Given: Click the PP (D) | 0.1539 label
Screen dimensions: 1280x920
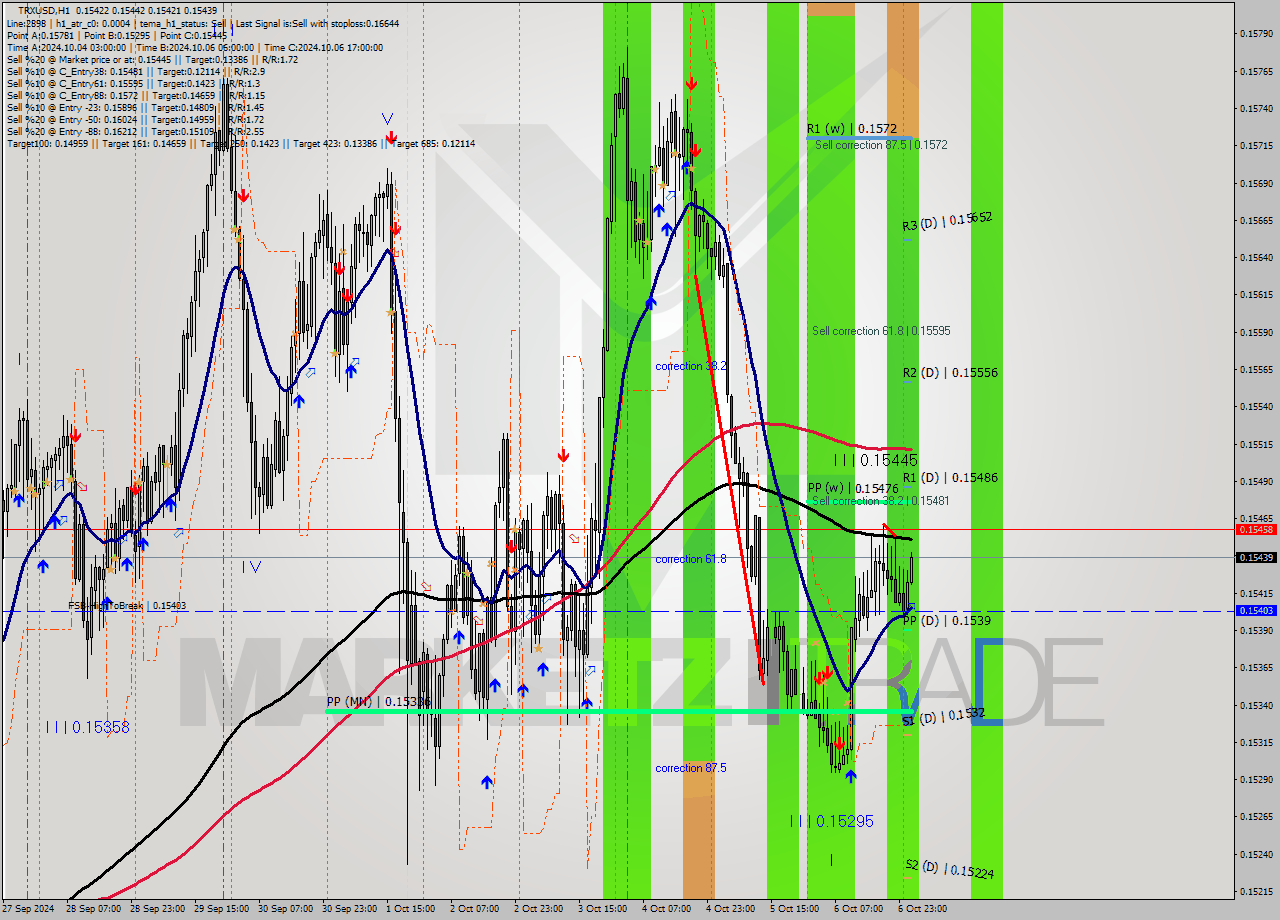Looking at the screenshot, I should point(947,621).
